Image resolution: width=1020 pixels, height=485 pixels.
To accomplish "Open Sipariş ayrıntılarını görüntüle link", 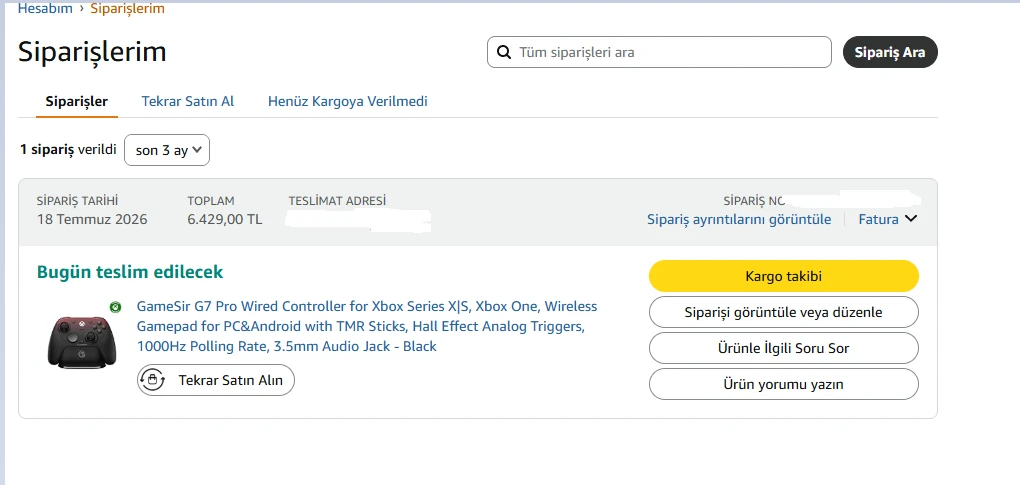I will coord(739,219).
